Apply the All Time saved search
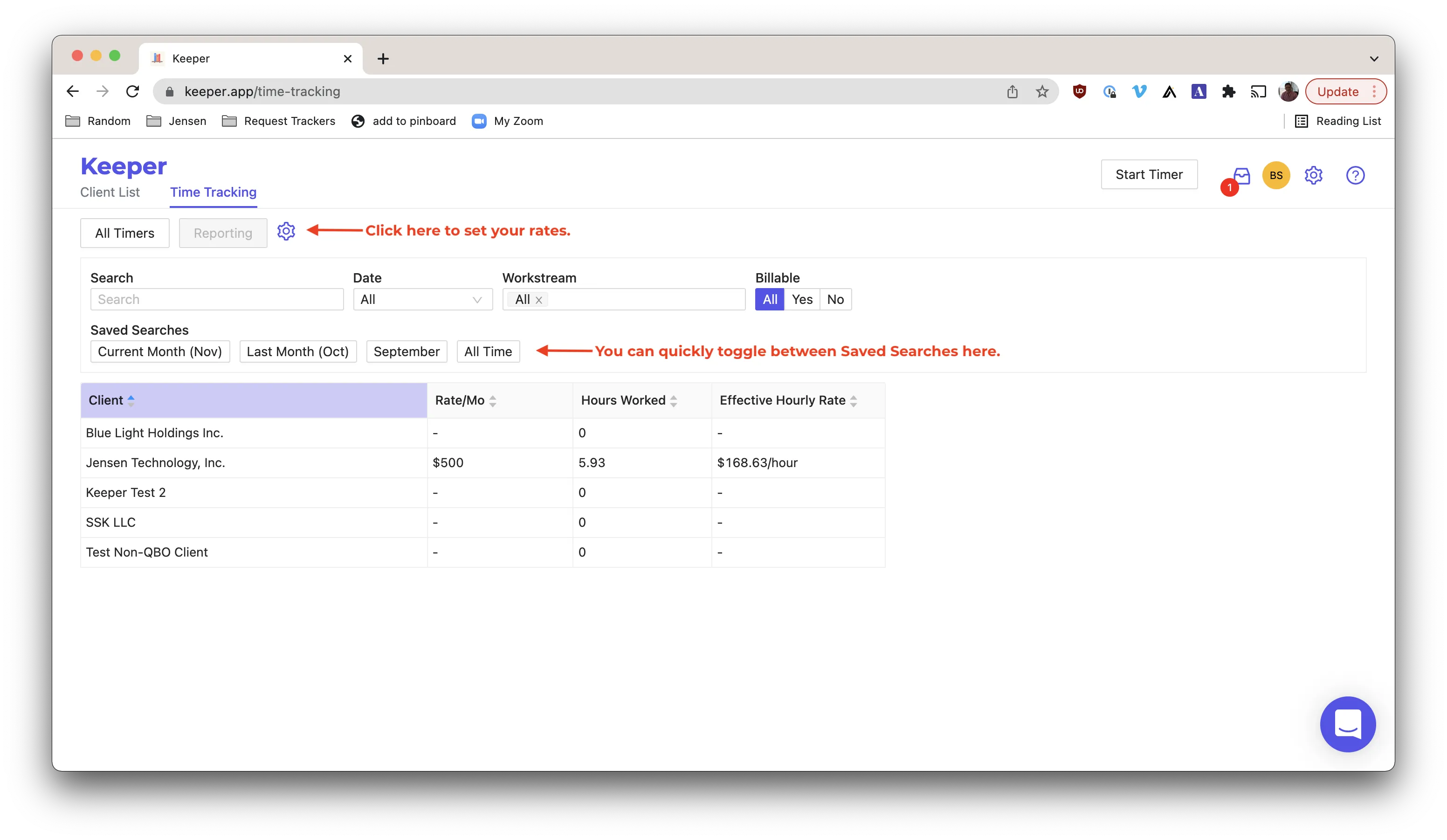1447x840 pixels. 488,351
